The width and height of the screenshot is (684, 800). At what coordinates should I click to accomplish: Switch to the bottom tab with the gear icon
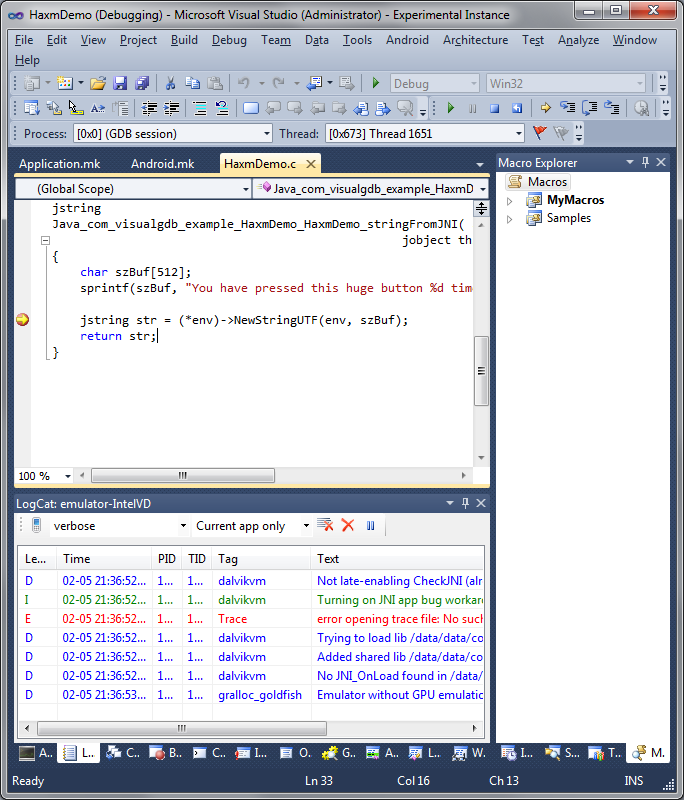tap(339, 753)
